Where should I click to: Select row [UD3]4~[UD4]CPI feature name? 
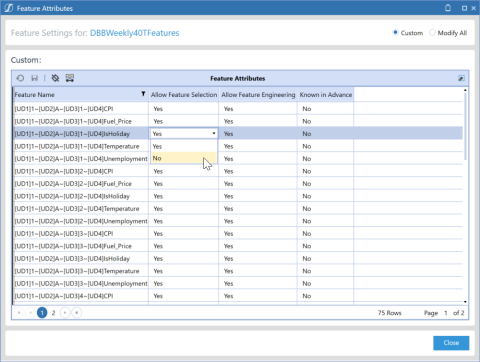64,296
